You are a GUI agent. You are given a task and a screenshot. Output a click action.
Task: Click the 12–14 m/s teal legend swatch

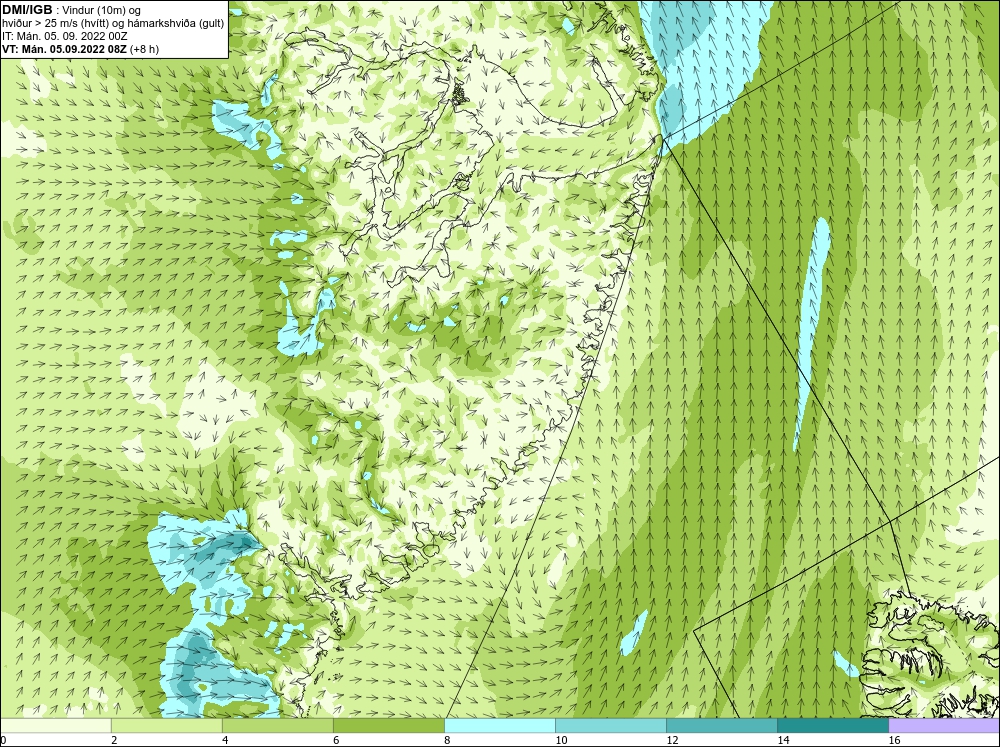(722, 725)
